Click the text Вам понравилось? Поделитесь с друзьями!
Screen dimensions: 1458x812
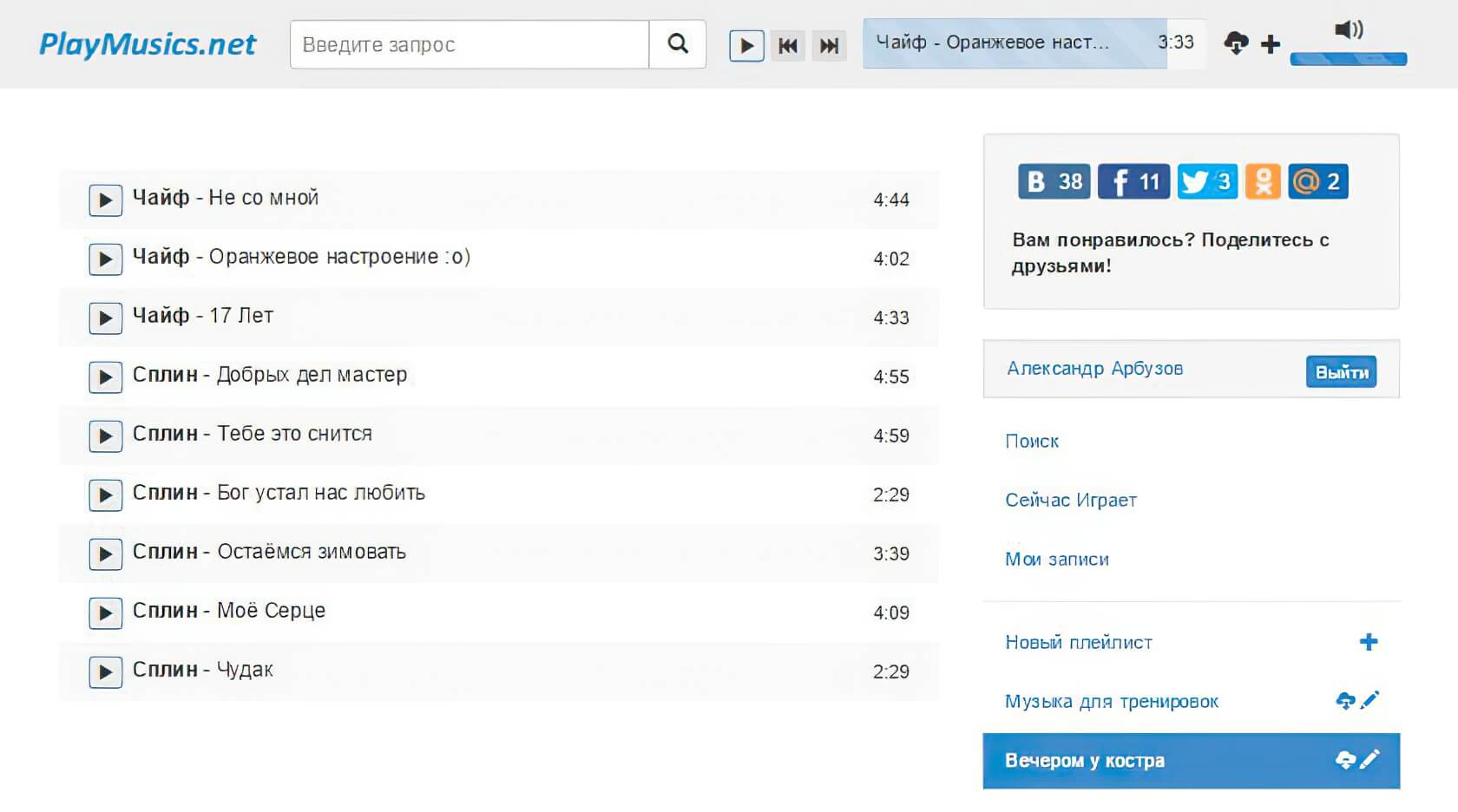(x=1171, y=252)
